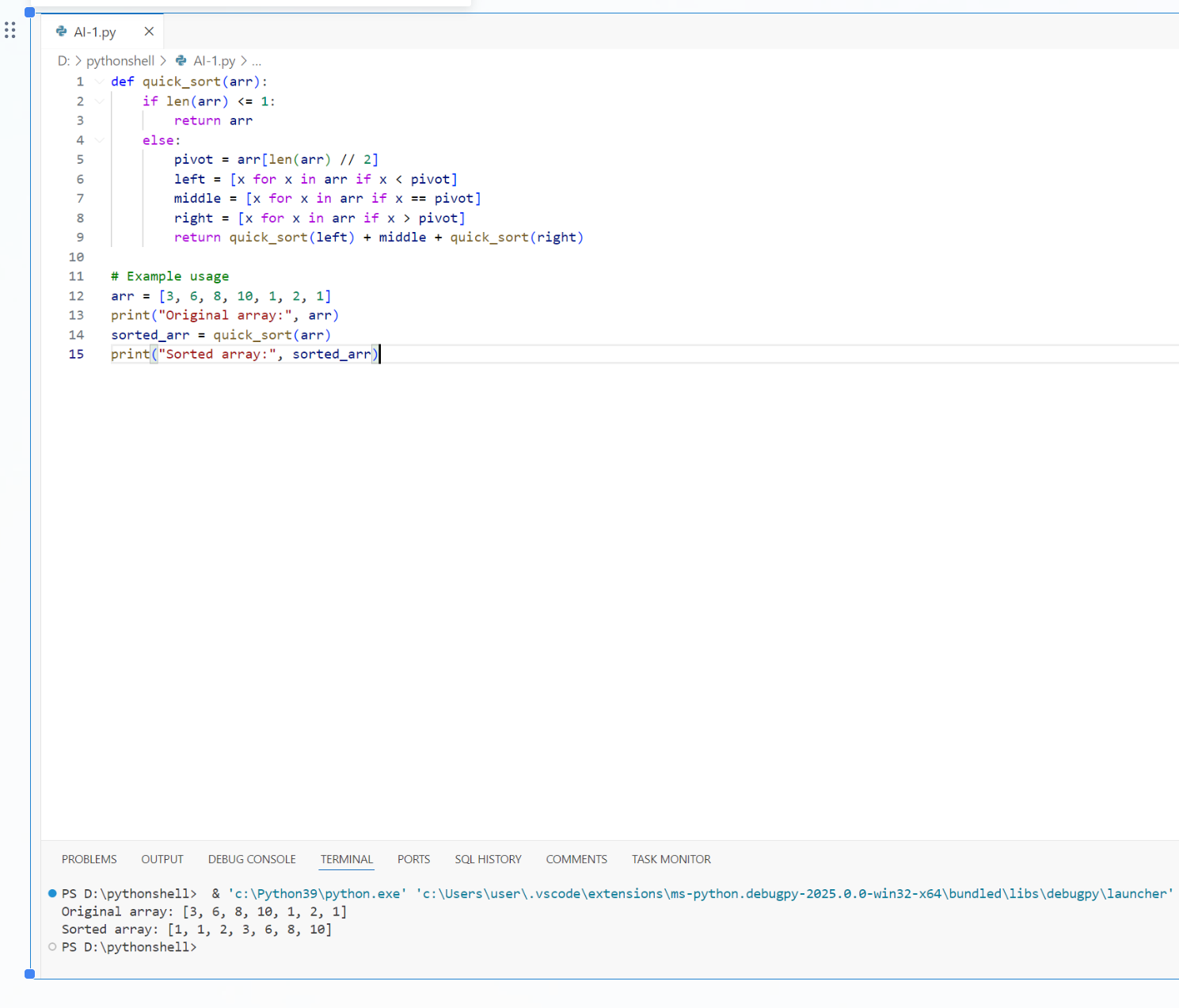Viewport: 1179px width, 1008px height.
Task: Click the 'pivot = arr[len(arr) // 2]' line
Action: 276,160
